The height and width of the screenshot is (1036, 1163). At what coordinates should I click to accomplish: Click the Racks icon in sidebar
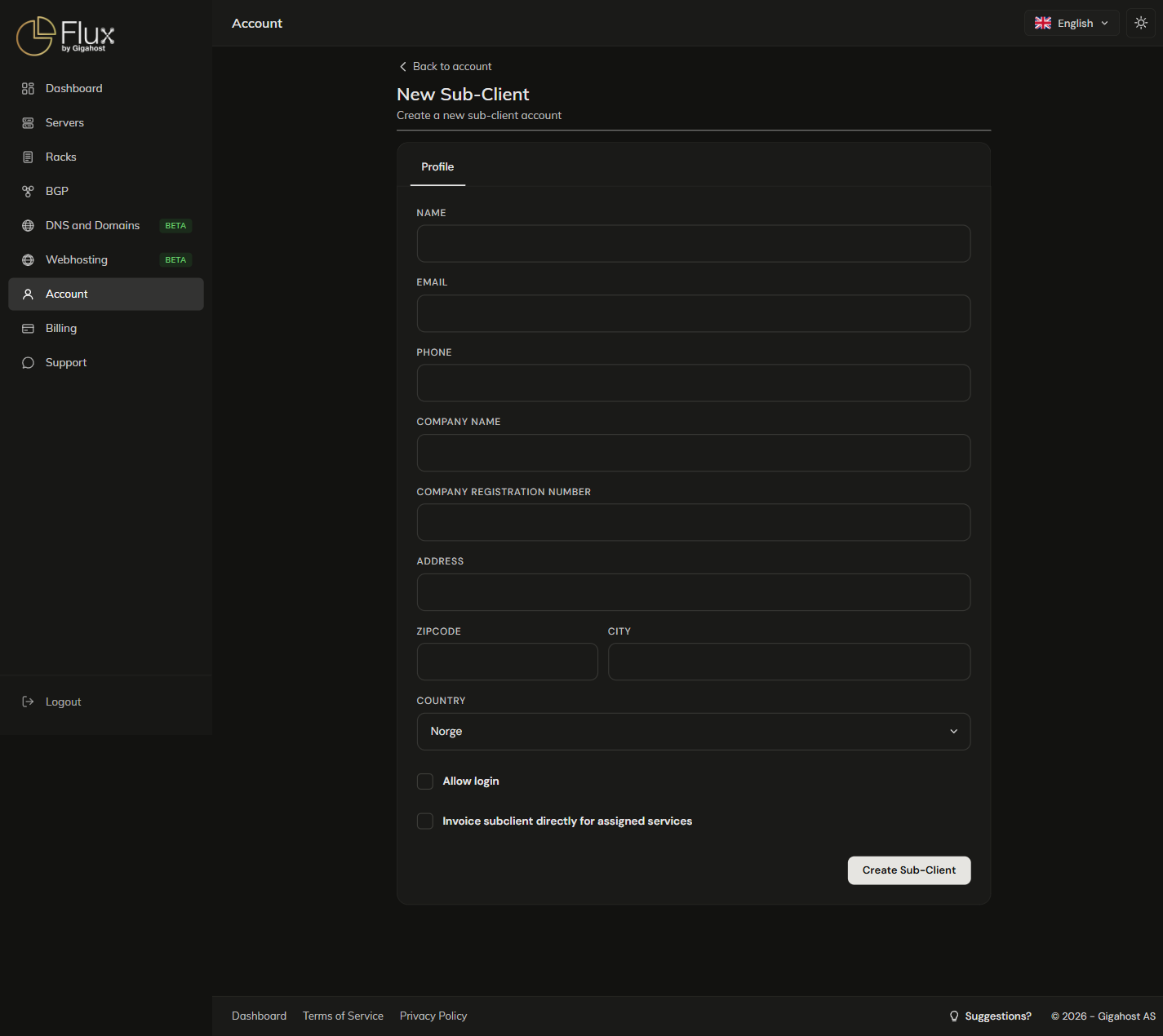pyautogui.click(x=28, y=157)
